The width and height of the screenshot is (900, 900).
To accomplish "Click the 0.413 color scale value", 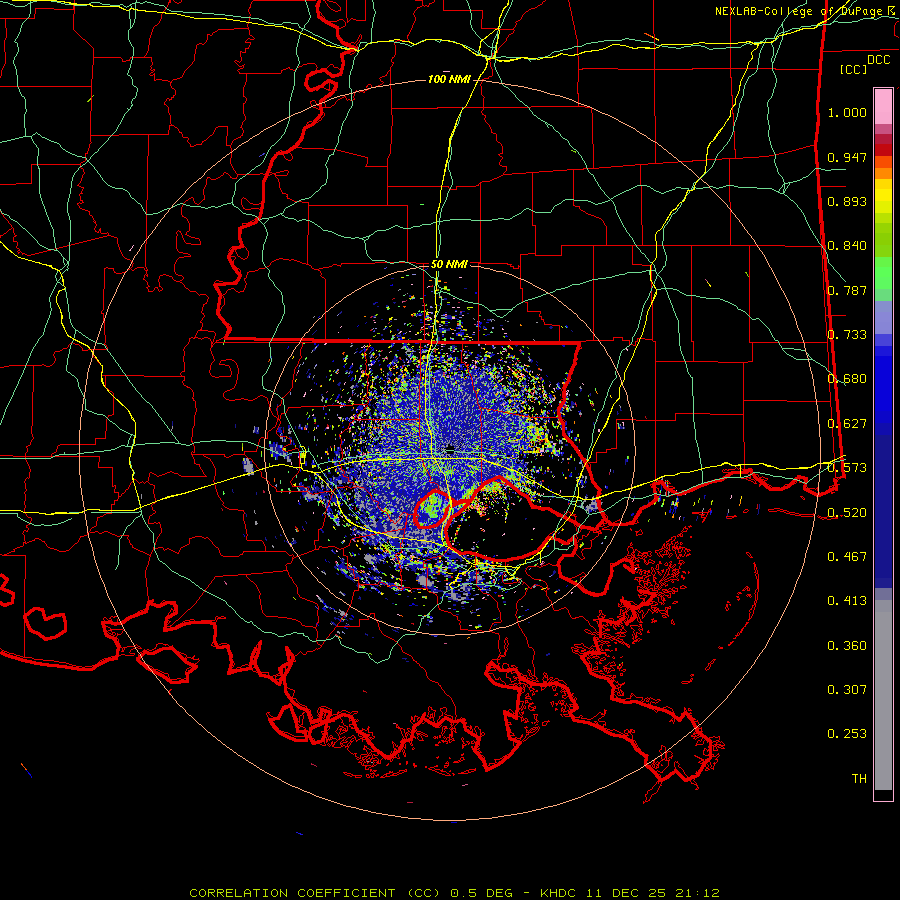I will click(x=847, y=601).
